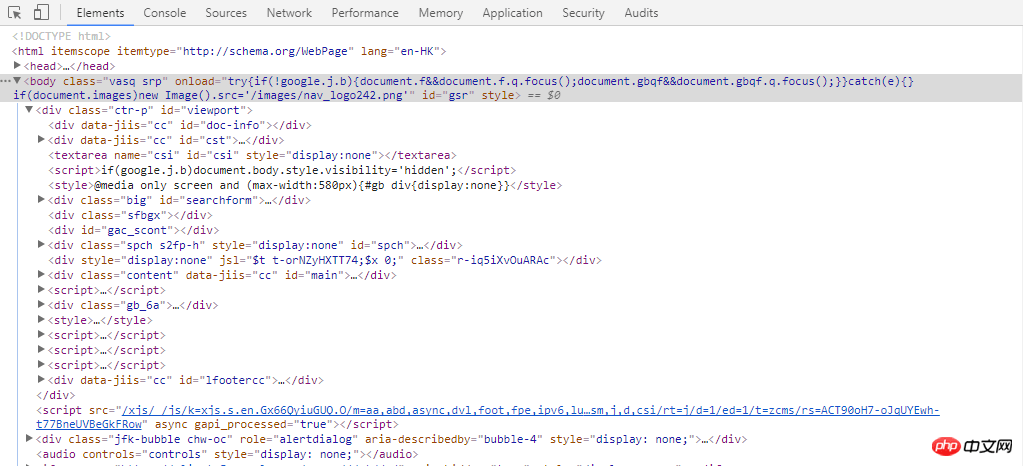Open the Memory tab
1023x466 pixels.
(x=440, y=13)
